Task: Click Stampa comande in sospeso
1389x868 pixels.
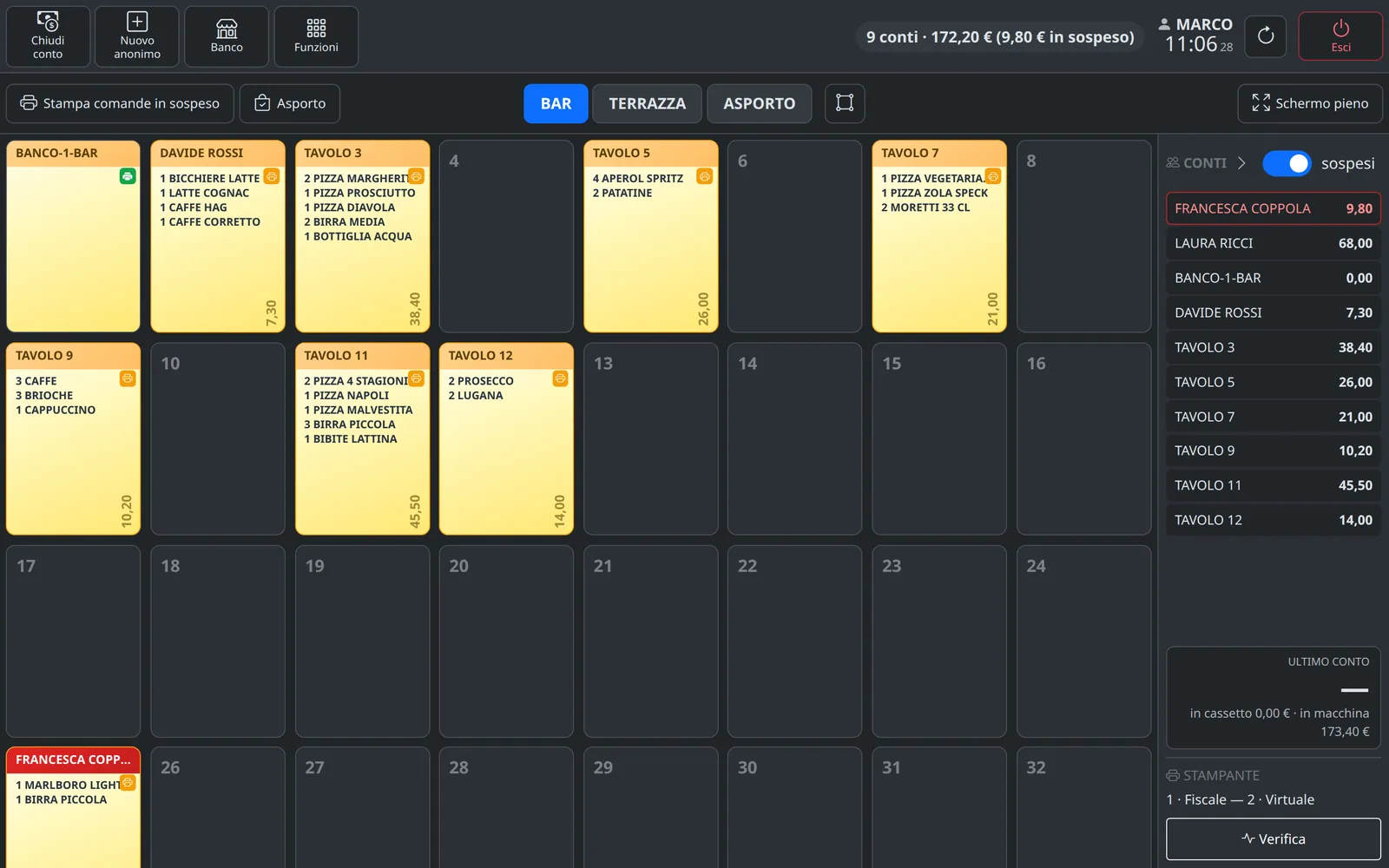Action: point(120,103)
